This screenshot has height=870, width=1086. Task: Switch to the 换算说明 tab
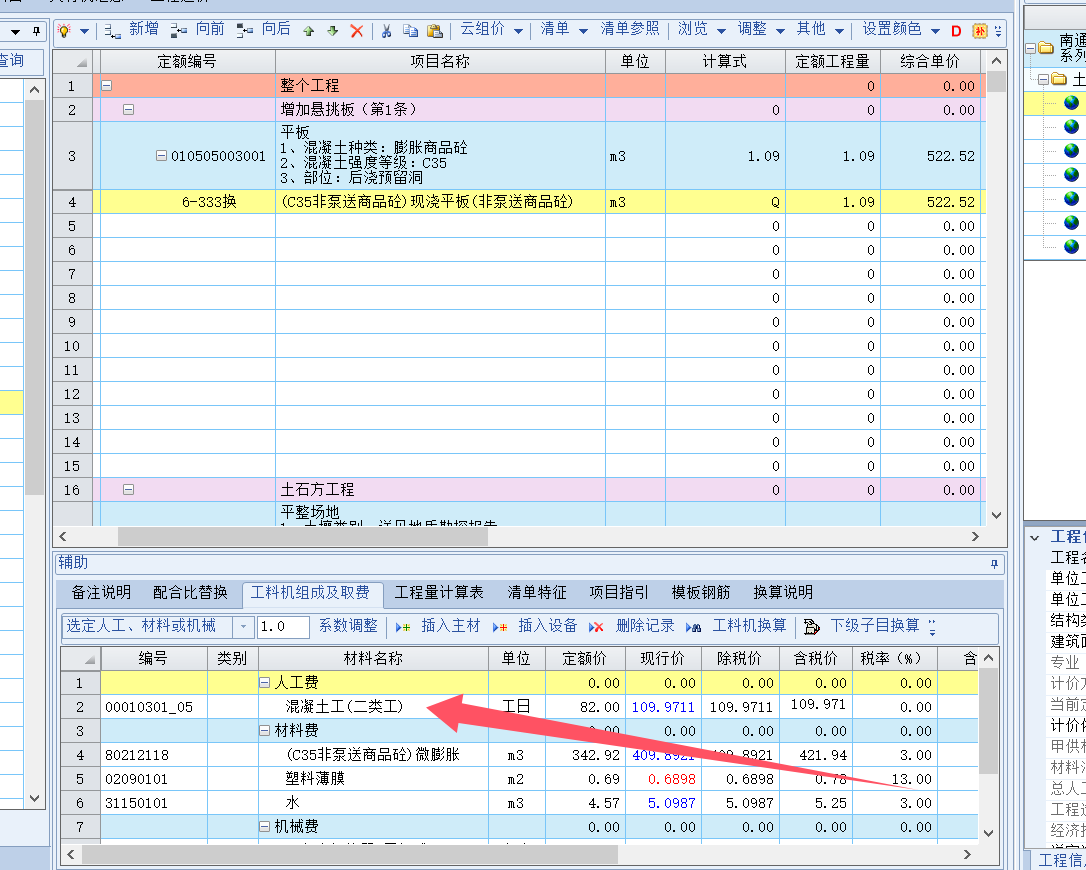click(783, 593)
